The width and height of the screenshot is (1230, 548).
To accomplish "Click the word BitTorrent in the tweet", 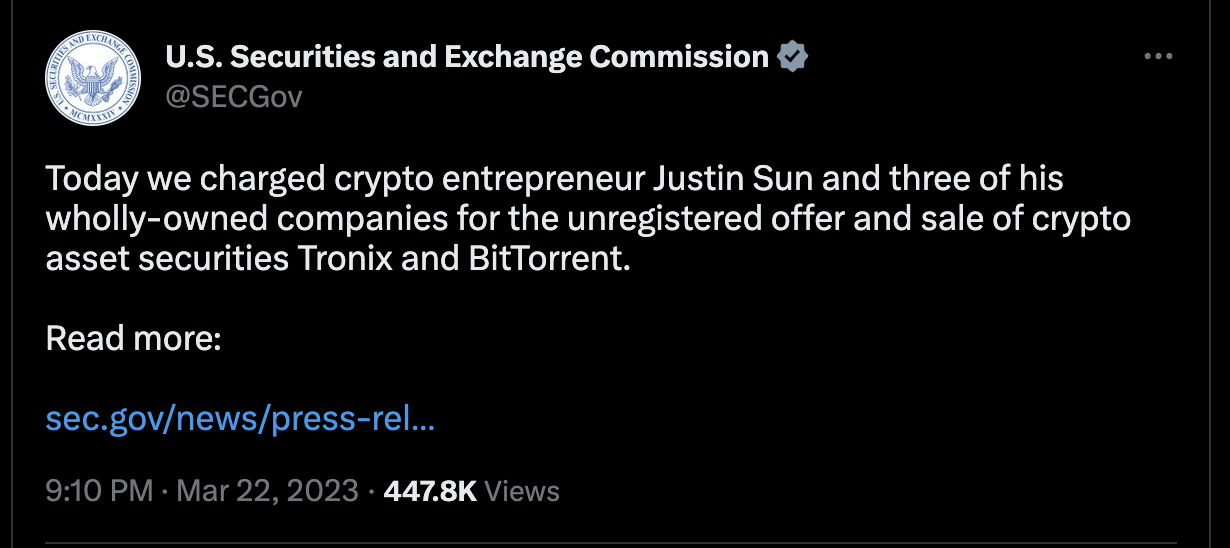I will click(x=535, y=258).
